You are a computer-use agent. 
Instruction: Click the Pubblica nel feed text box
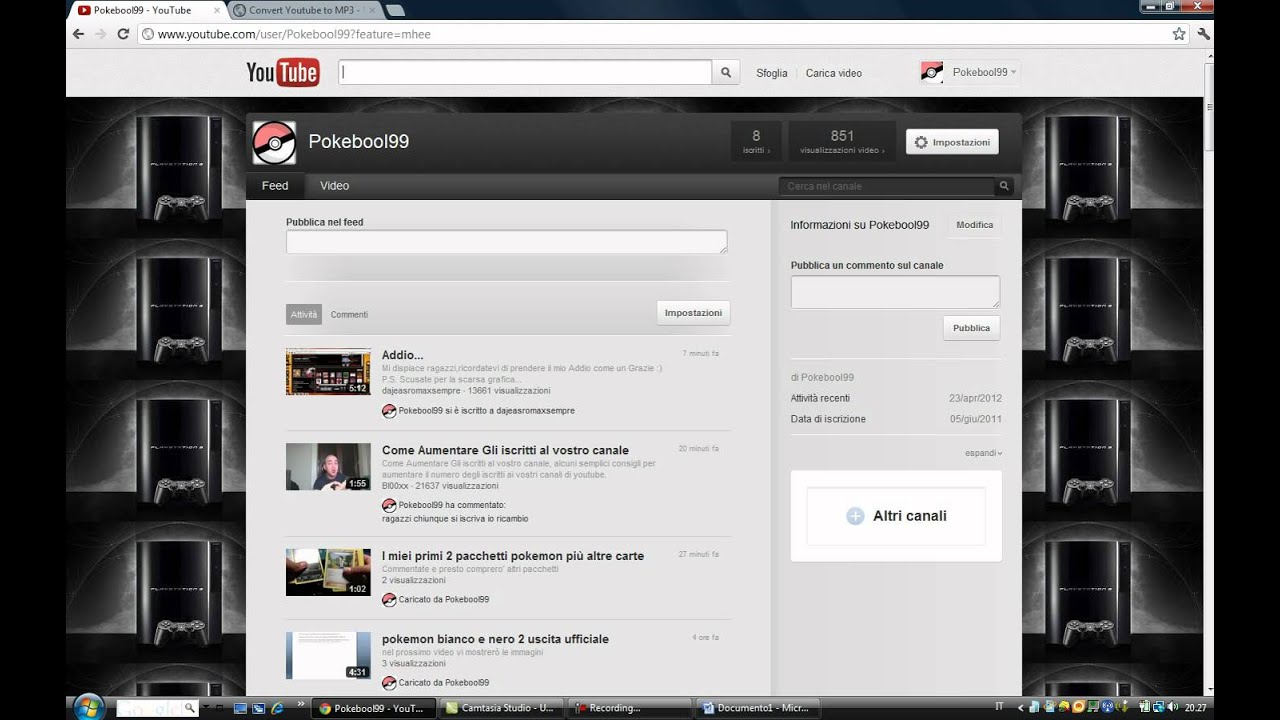tap(506, 242)
